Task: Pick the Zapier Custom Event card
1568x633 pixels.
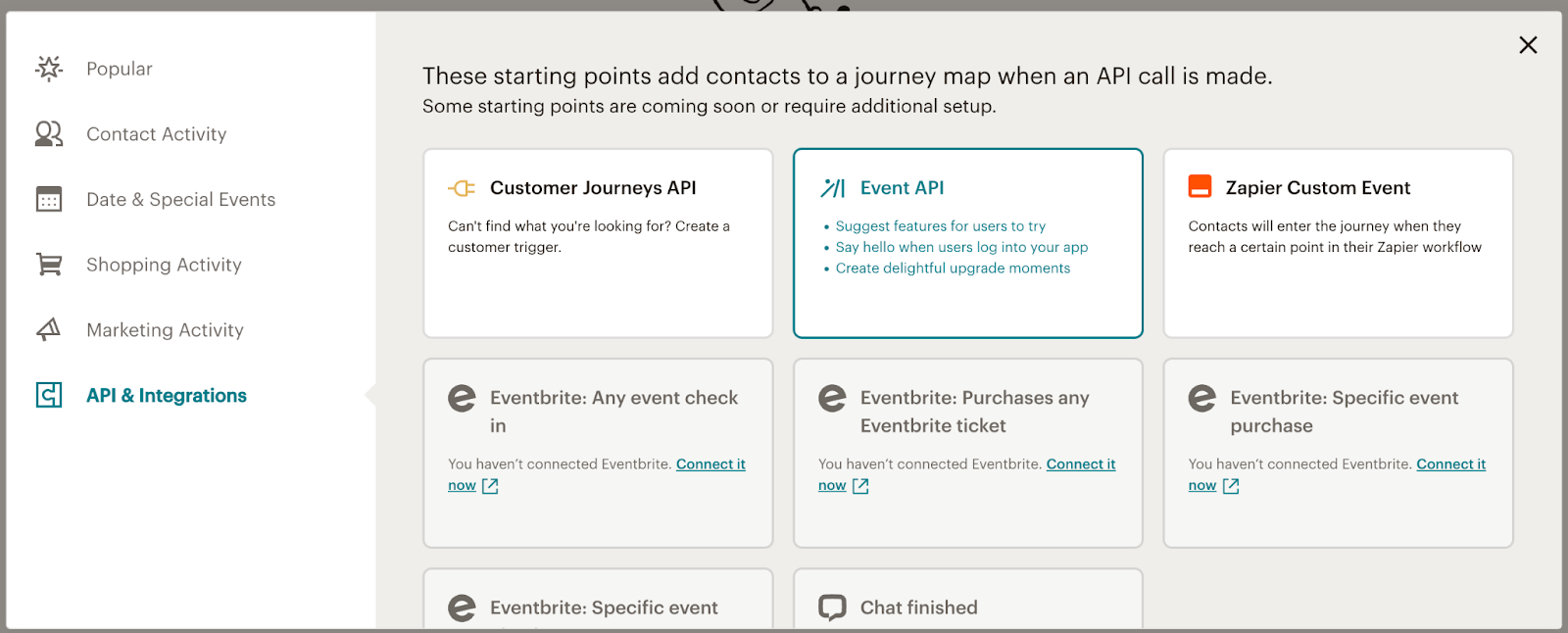Action: tap(1338, 243)
